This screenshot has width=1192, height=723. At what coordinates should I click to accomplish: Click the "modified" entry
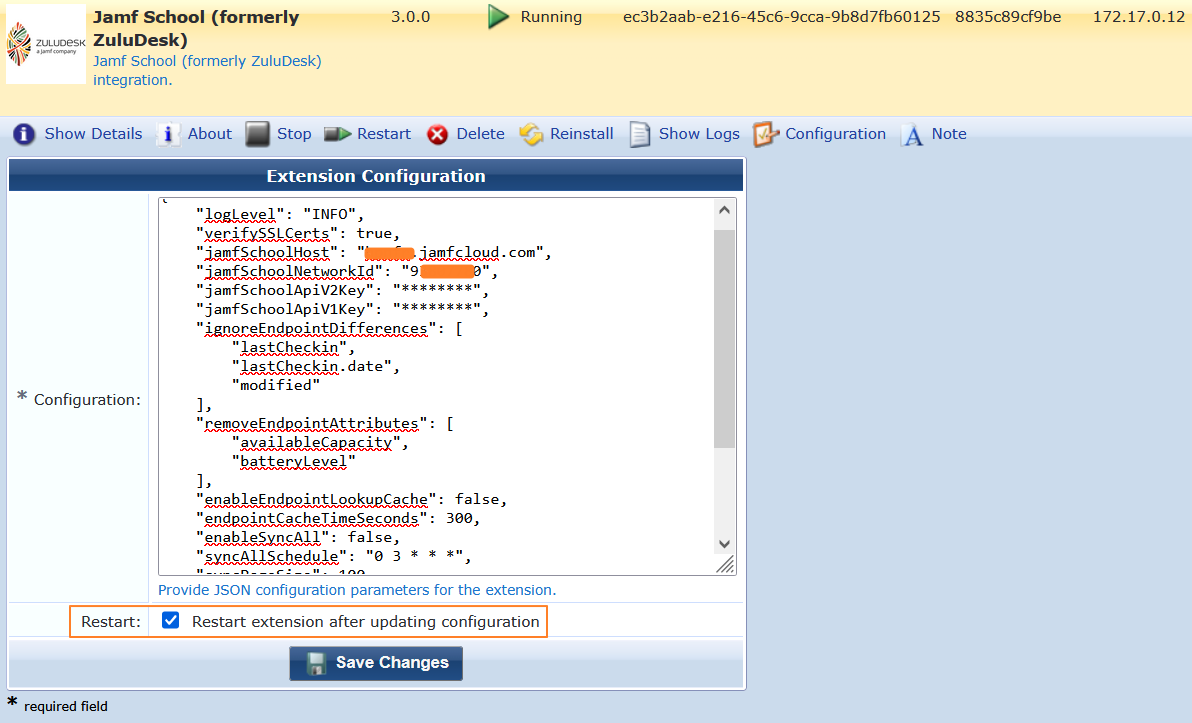(276, 385)
